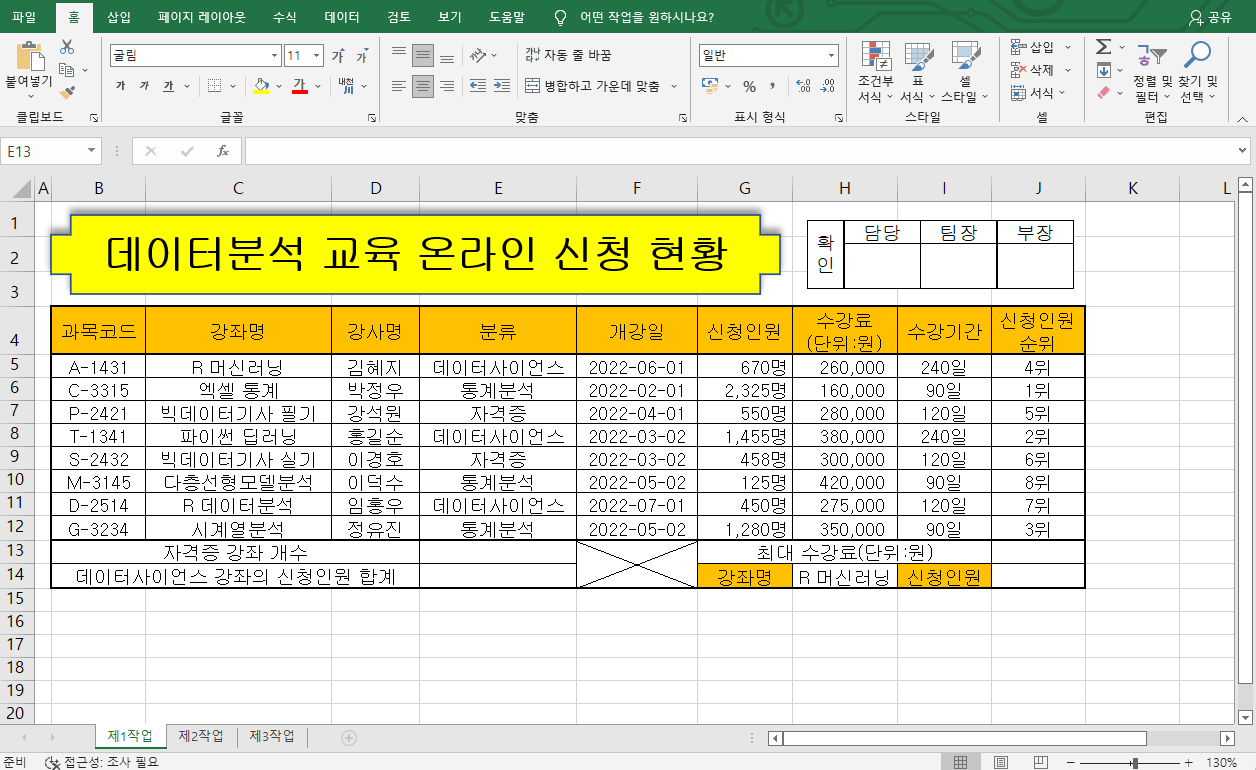Add a new sheet with the plus button
This screenshot has height=770, width=1256.
coord(348,737)
